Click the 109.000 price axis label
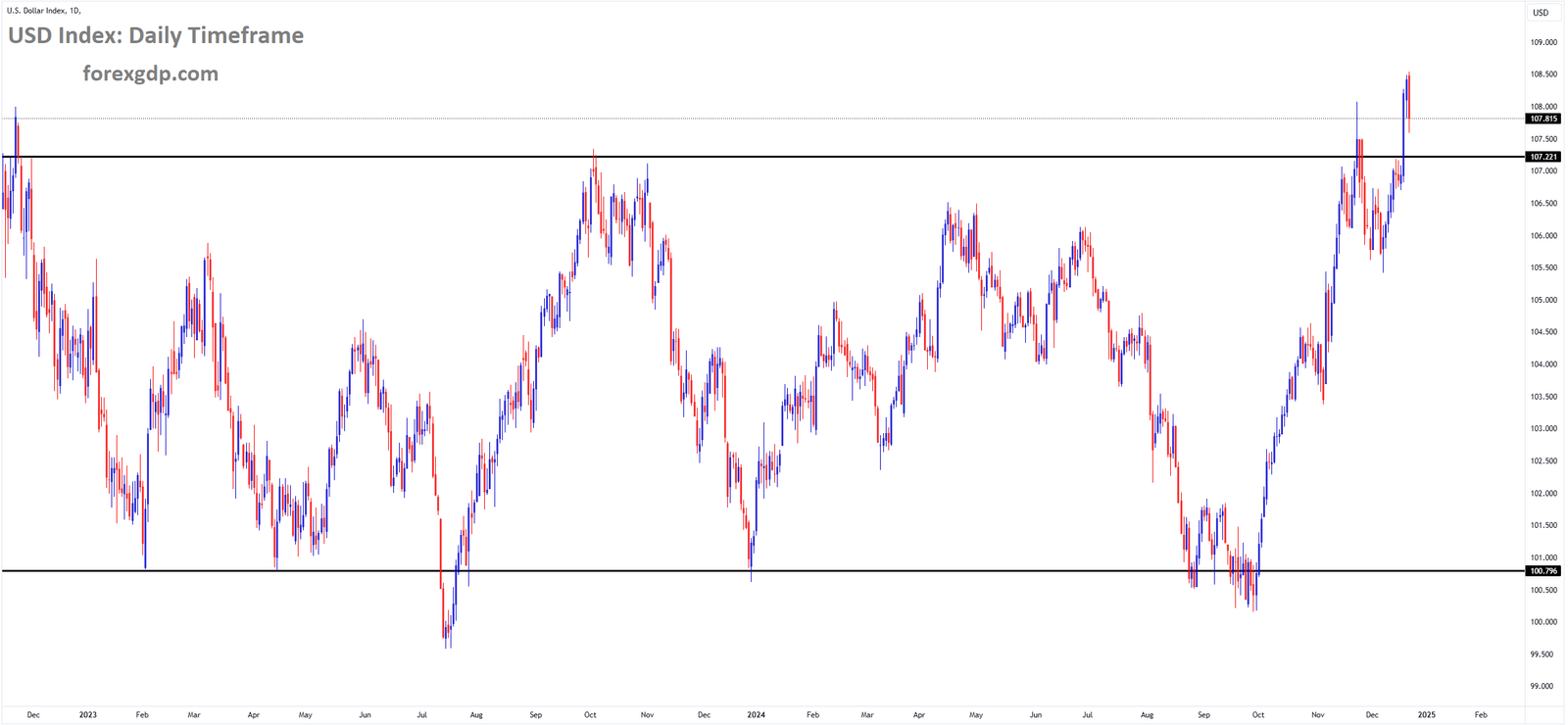 click(1543, 42)
